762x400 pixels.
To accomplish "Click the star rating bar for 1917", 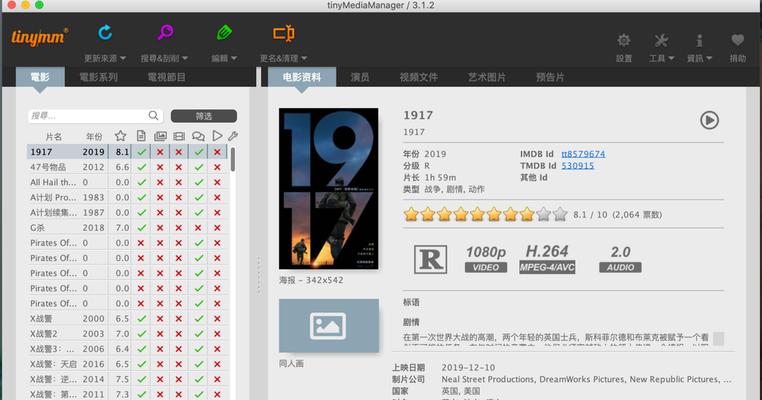I will (485, 214).
